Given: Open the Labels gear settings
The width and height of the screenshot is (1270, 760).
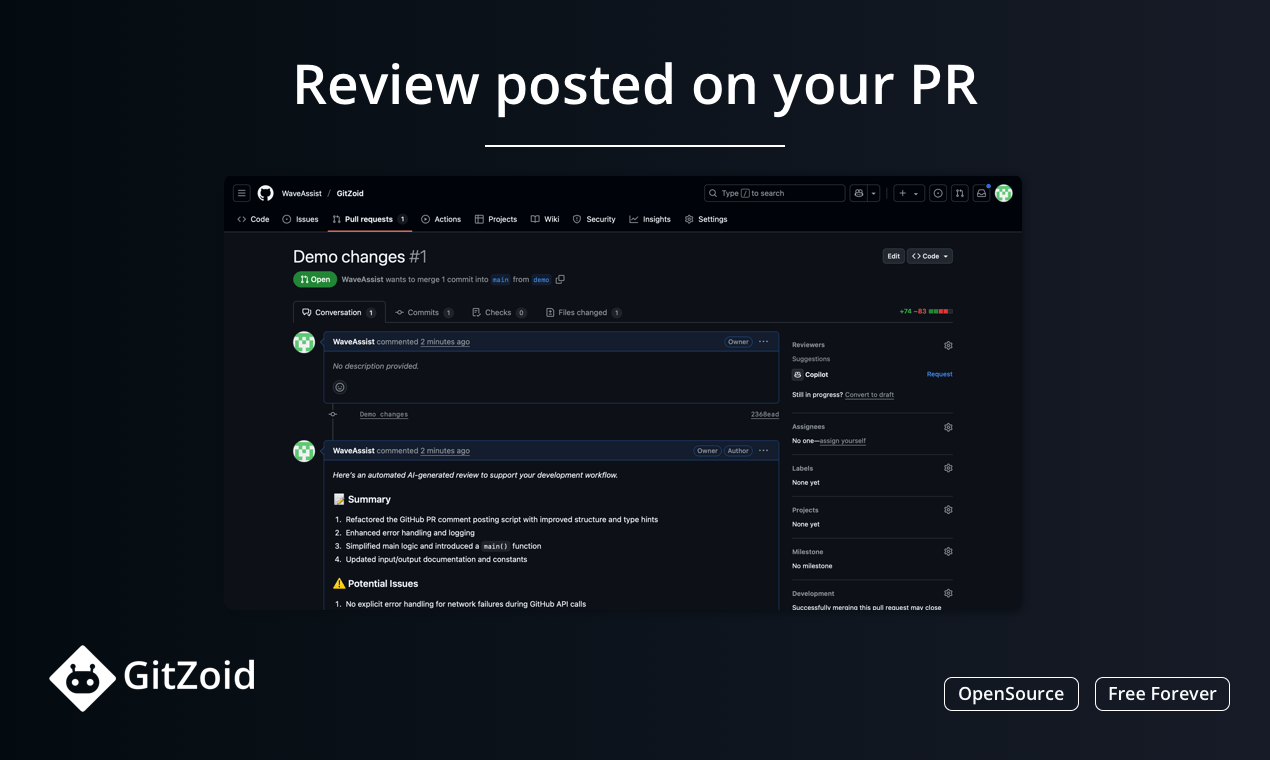Looking at the screenshot, I should tap(948, 468).
